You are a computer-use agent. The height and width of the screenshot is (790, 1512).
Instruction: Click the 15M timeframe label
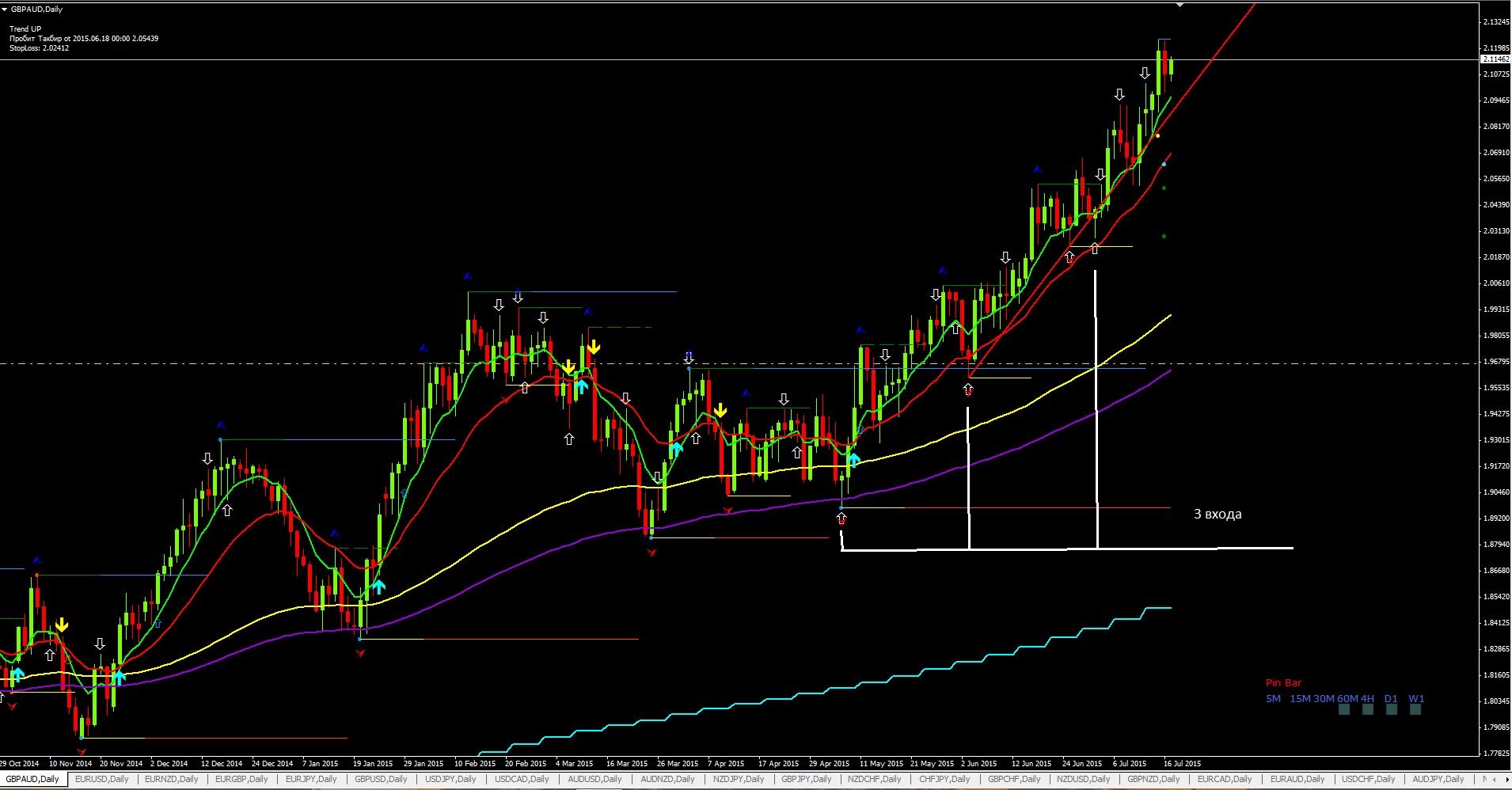pos(1300,698)
